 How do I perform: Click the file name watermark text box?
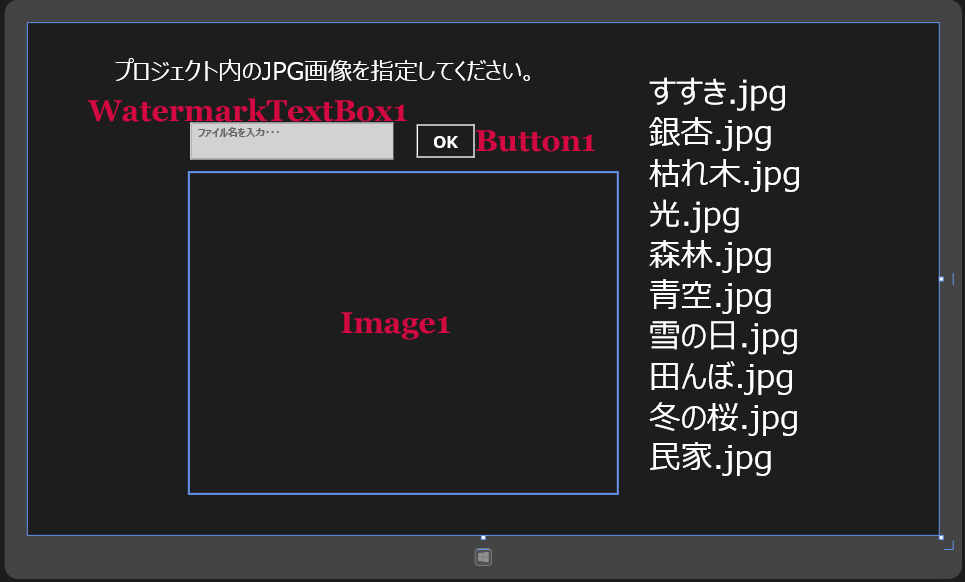pyautogui.click(x=292, y=141)
